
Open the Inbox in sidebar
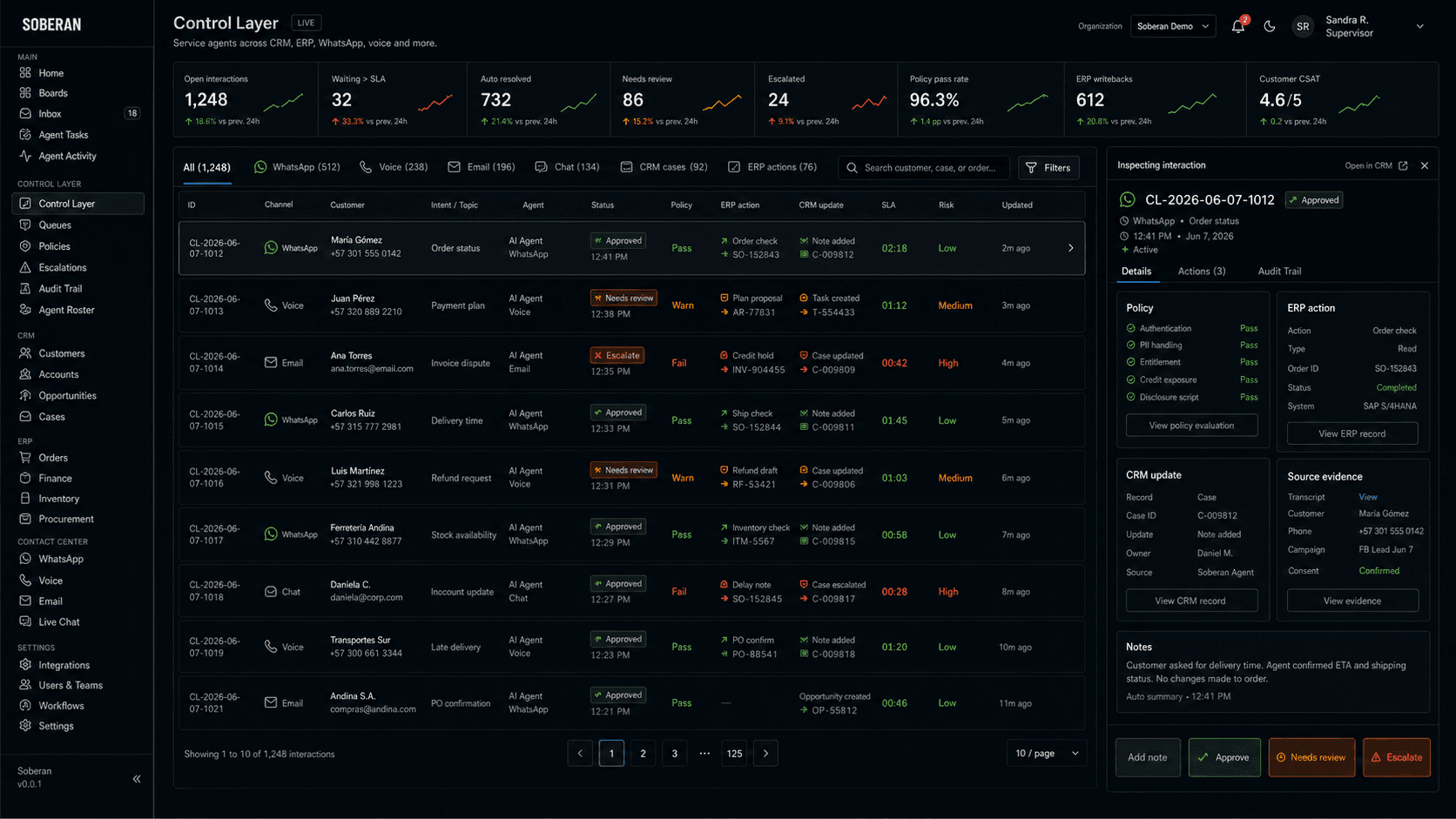pyautogui.click(x=50, y=114)
